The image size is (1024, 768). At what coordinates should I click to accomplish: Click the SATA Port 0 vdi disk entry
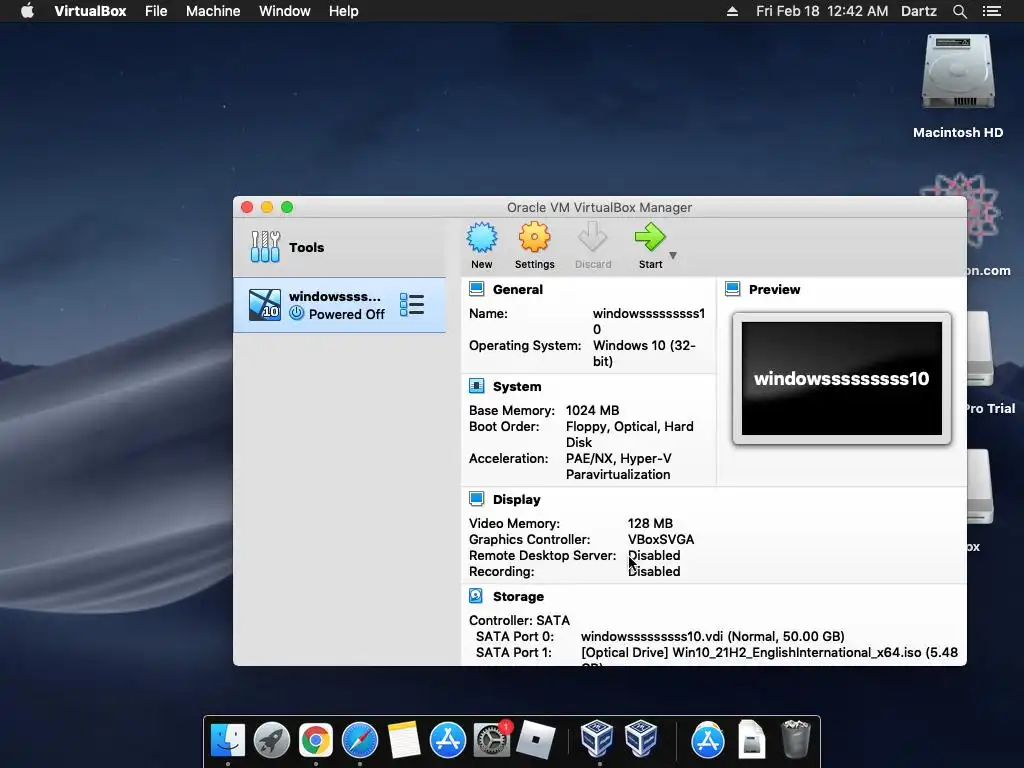point(712,636)
